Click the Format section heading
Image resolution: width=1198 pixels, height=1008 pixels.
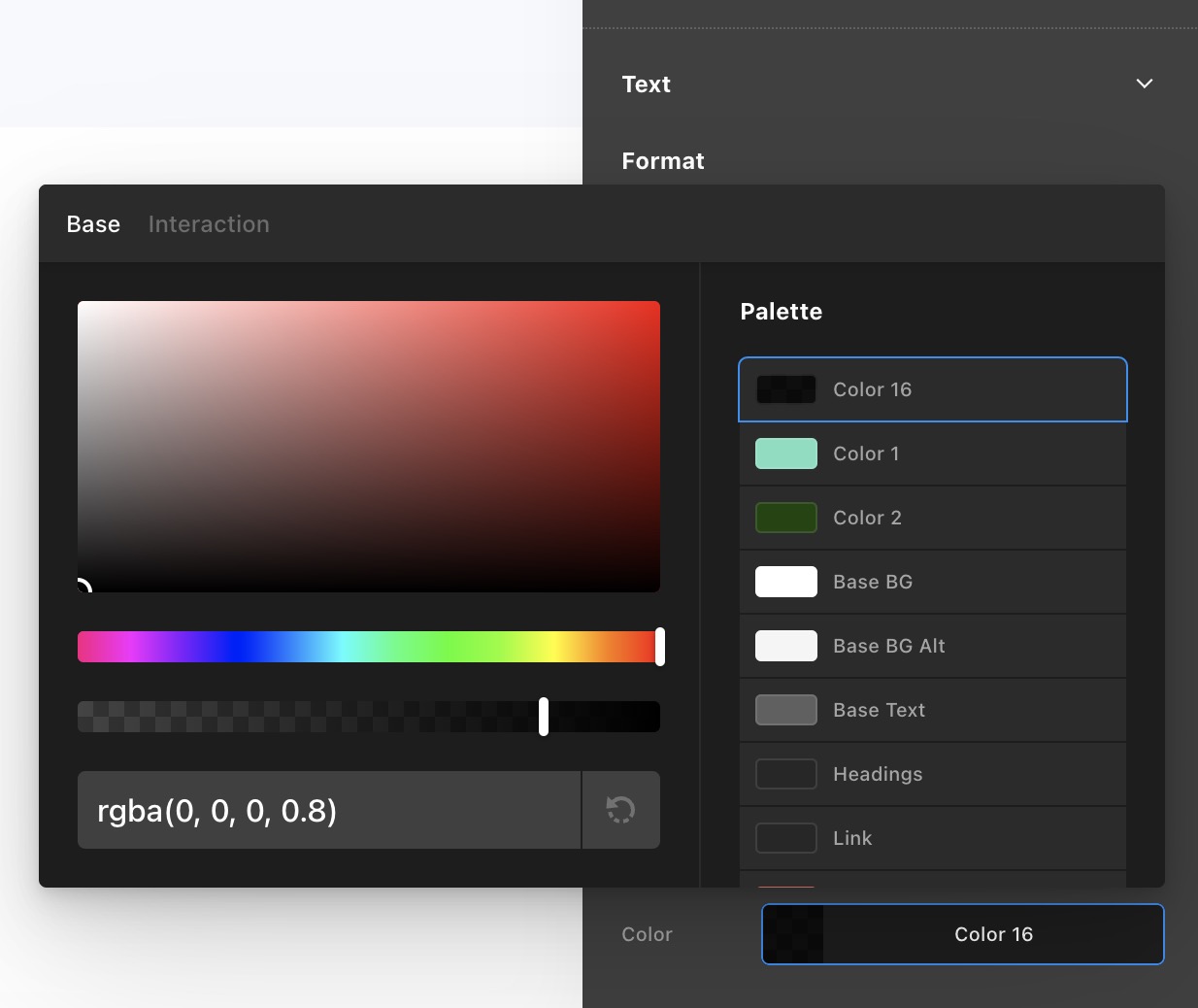click(x=663, y=161)
